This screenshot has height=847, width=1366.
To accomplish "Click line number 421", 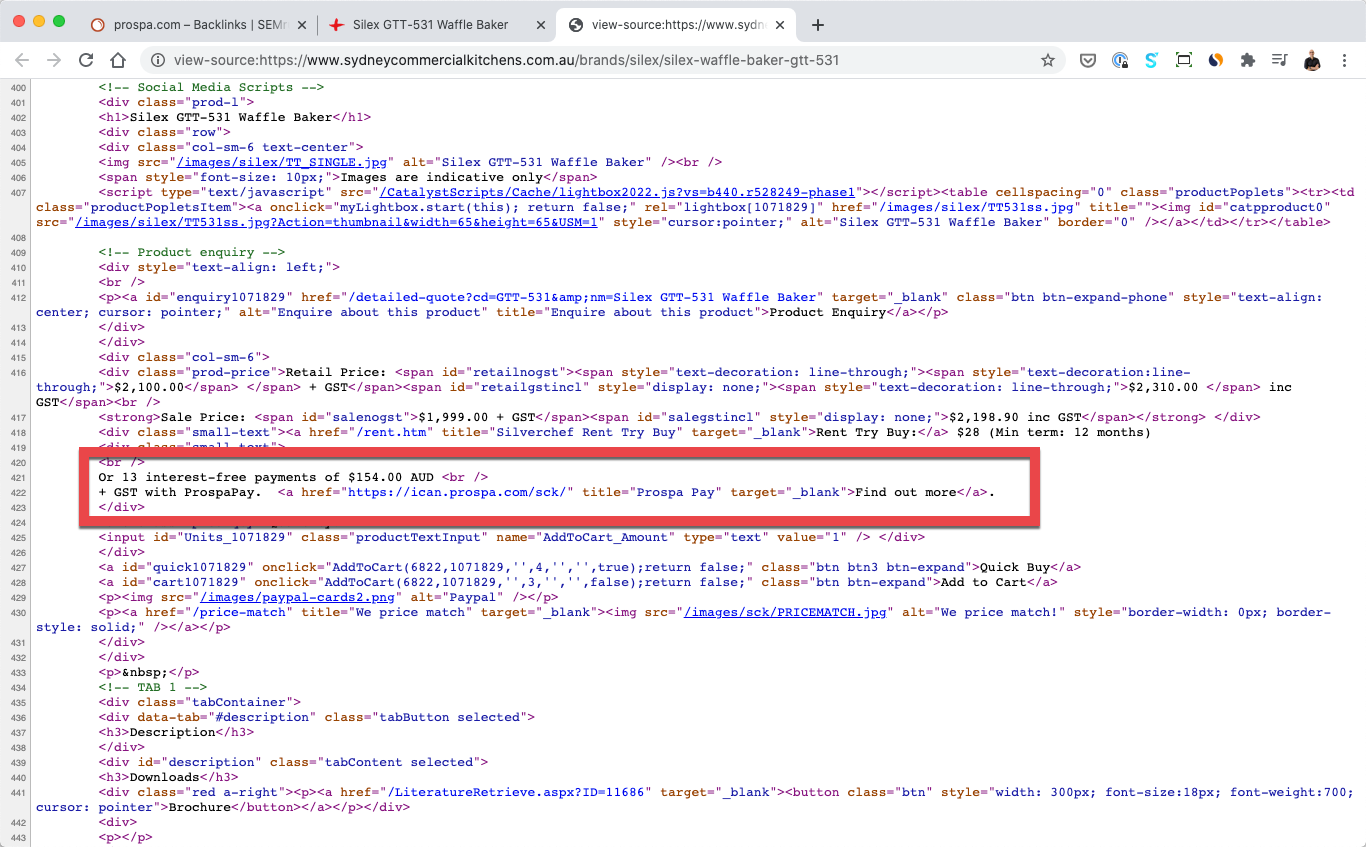I will [x=18, y=477].
